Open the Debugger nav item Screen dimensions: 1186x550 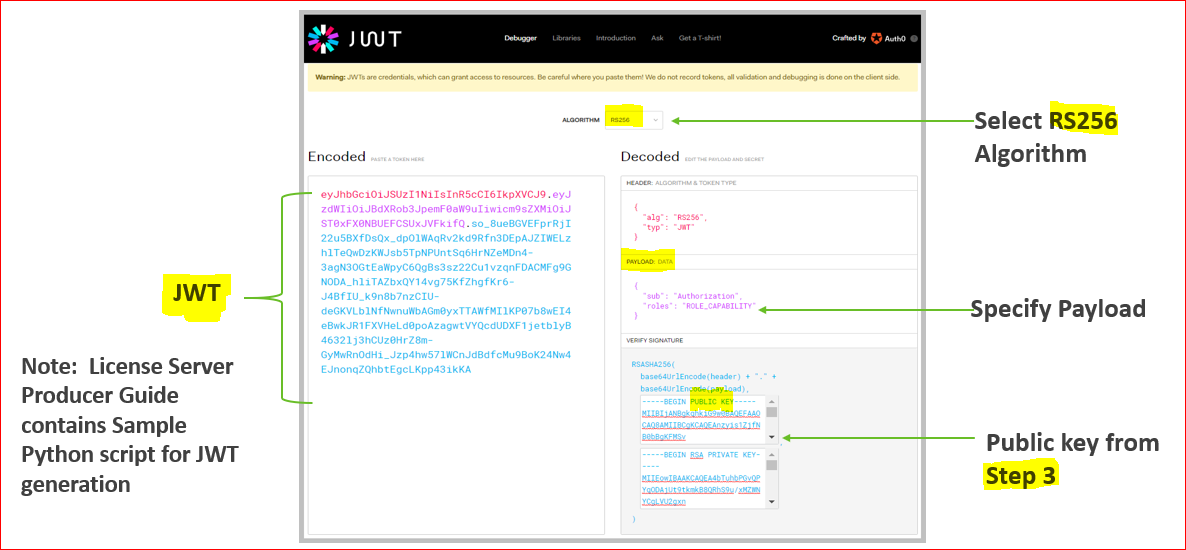[x=520, y=38]
